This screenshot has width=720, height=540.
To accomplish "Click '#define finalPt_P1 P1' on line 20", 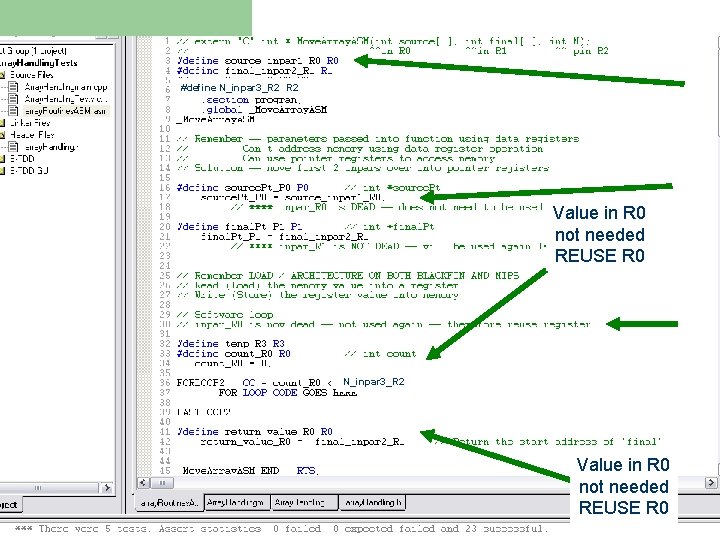I will coord(240,227).
